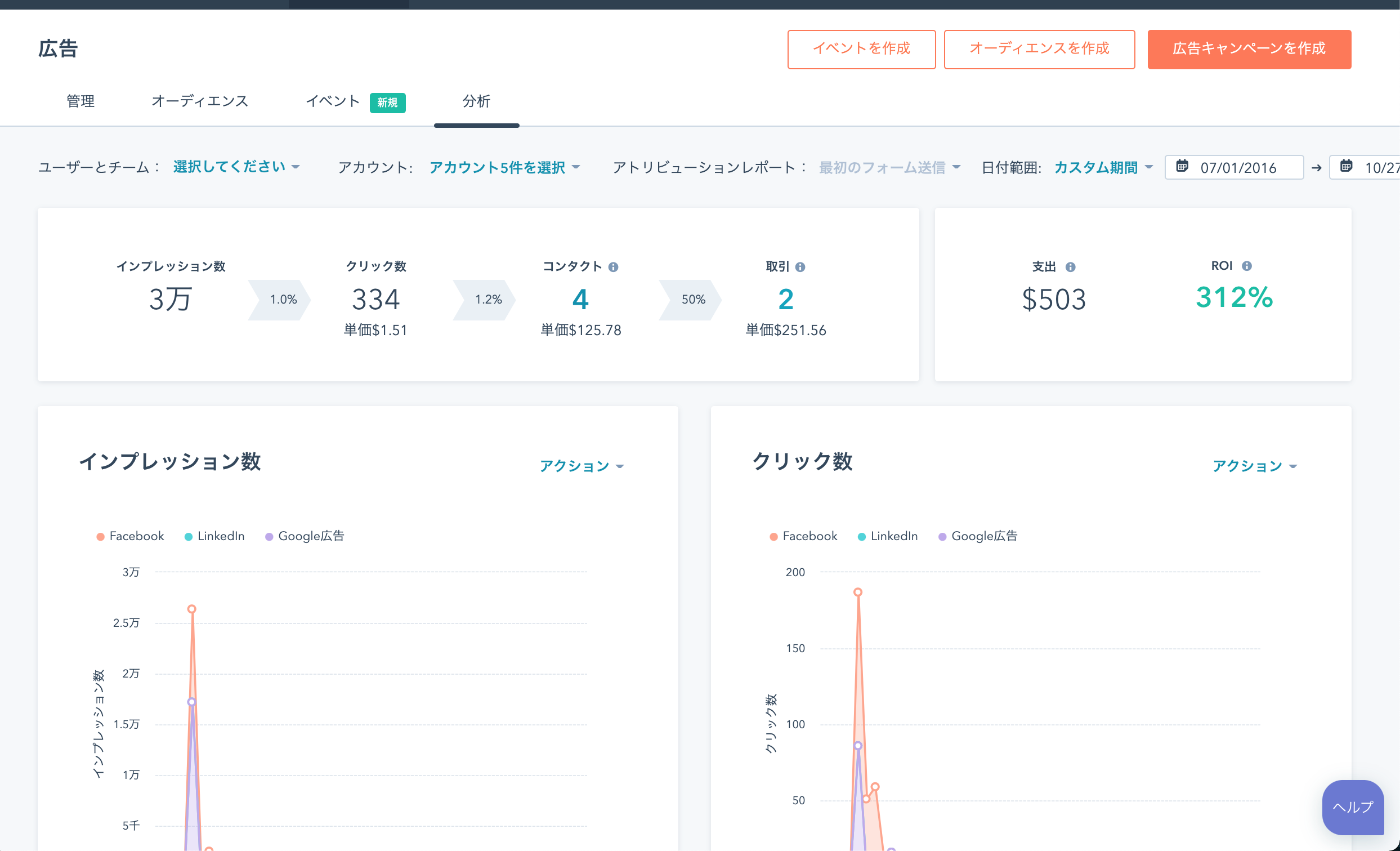Click the オーディエンスを作成 button
The height and width of the screenshot is (851, 1400).
click(1039, 50)
